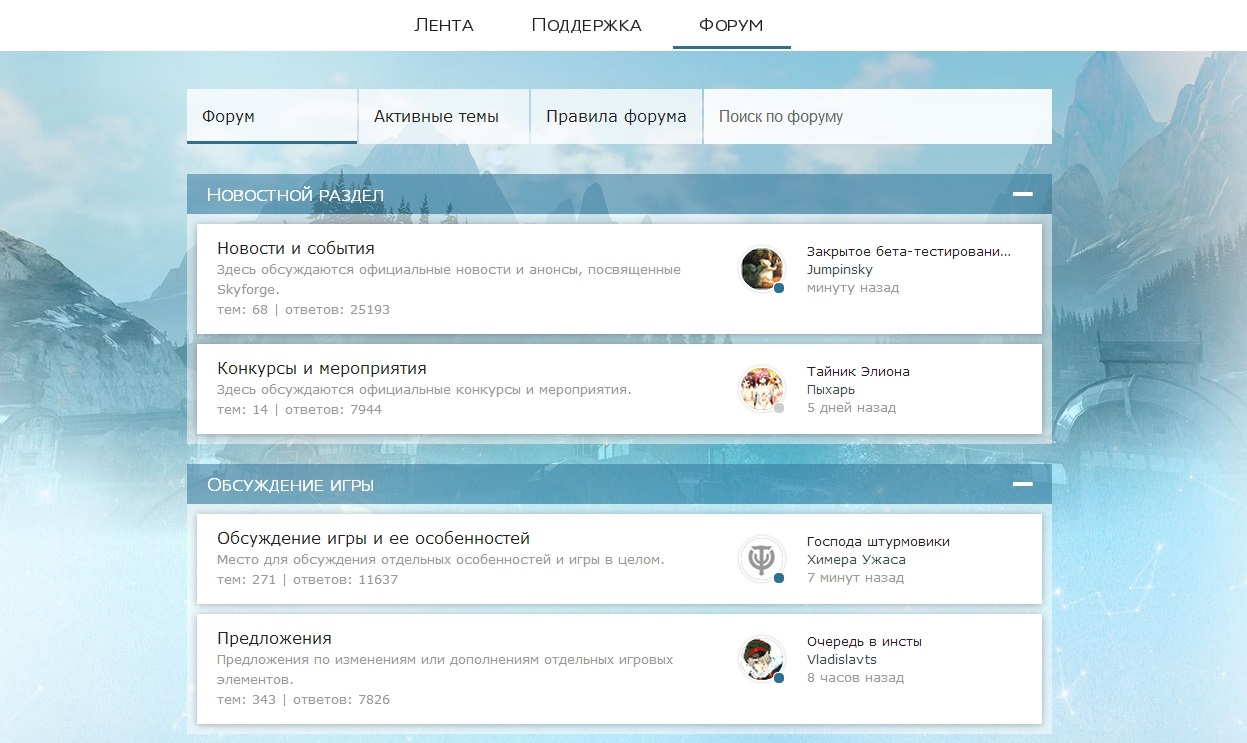Viewport: 1247px width, 743px height.
Task: Click the '7 минут назад' timestamp
Action: coord(855,578)
